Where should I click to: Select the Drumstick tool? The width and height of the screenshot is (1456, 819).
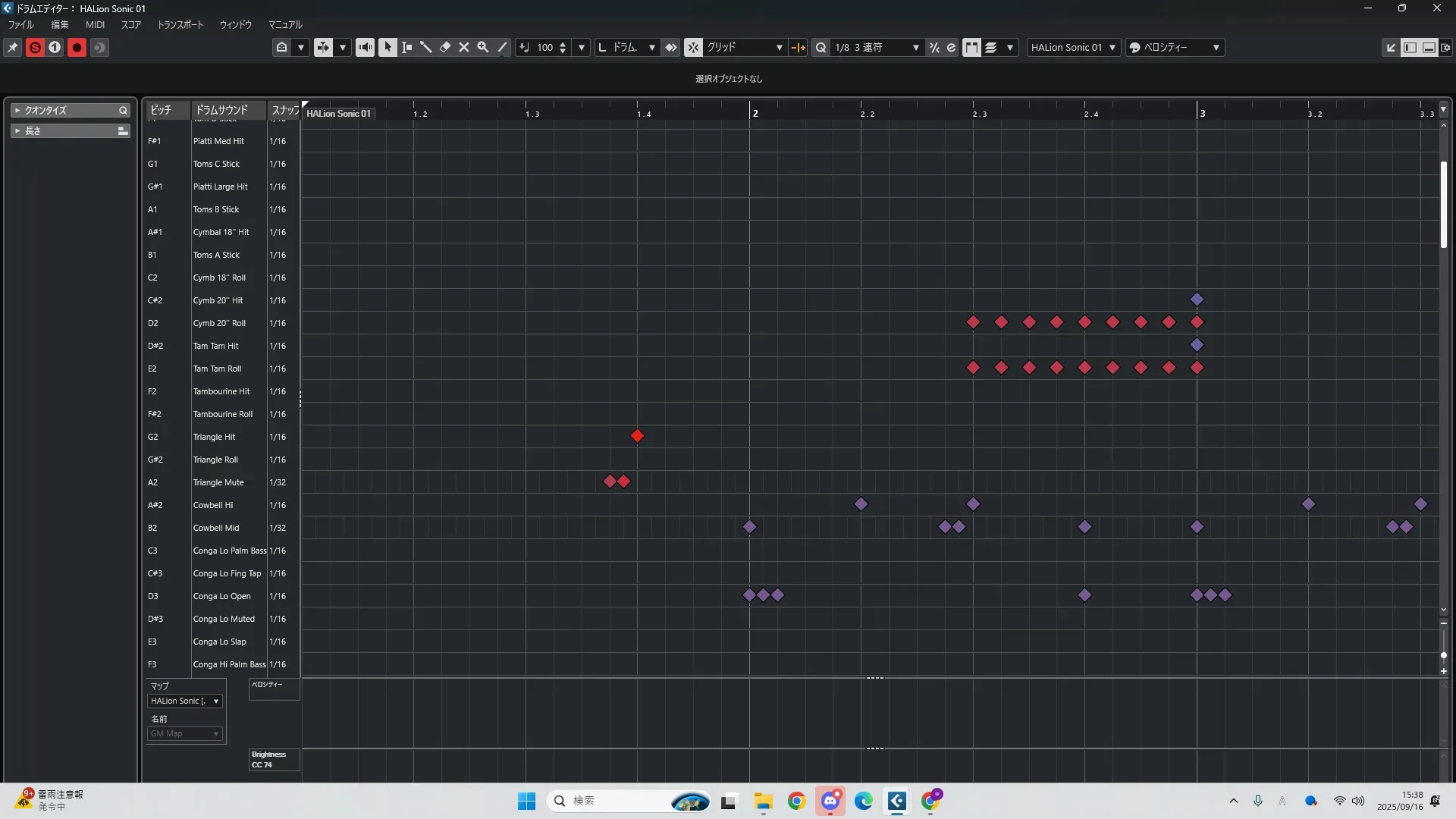(x=426, y=47)
